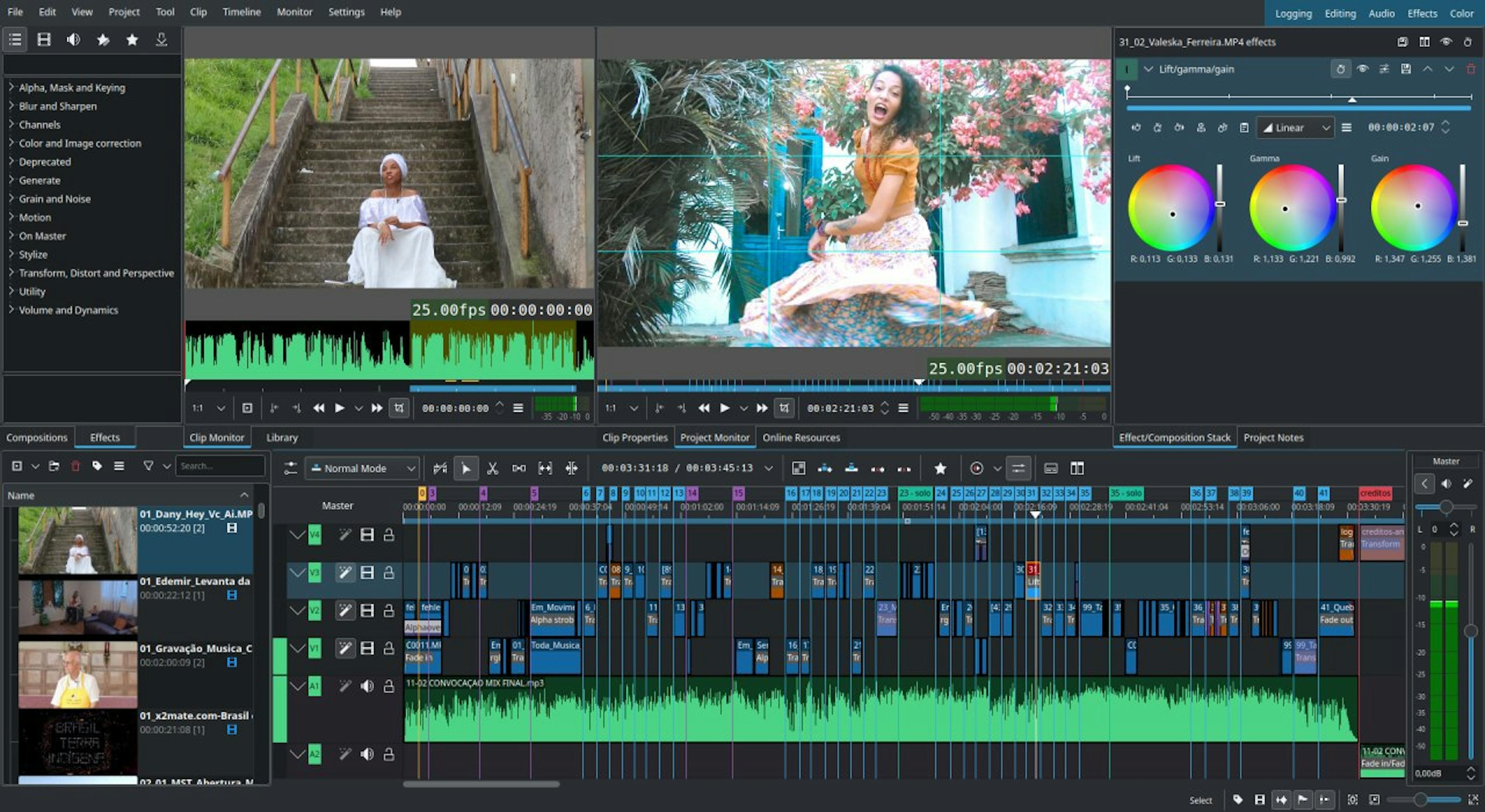Click the razor cut tool icon in timeline
This screenshot has width=1485, height=812.
[x=494, y=468]
